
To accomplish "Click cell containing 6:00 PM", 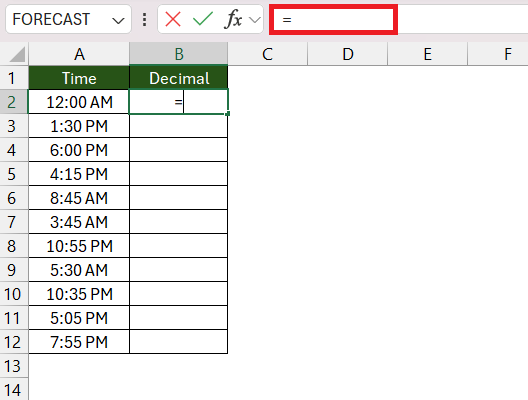I will (79, 150).
